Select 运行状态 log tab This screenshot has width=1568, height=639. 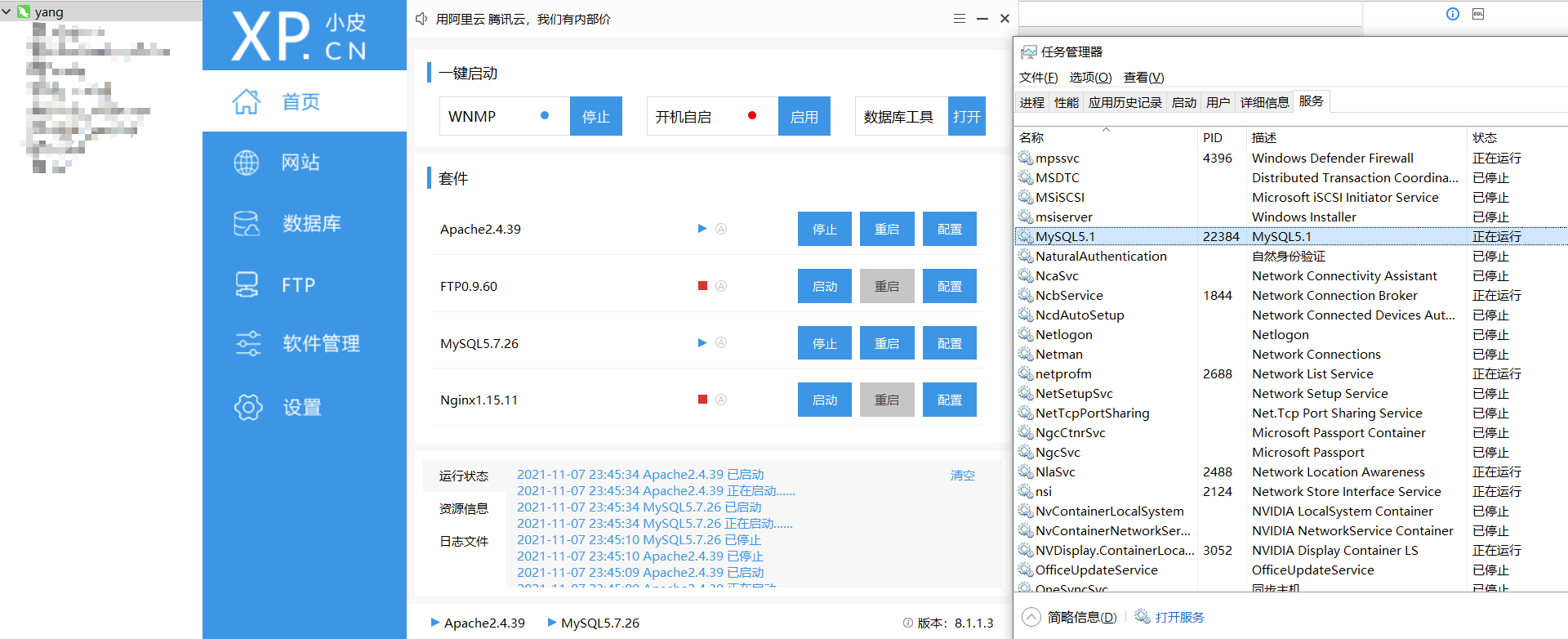pos(464,476)
